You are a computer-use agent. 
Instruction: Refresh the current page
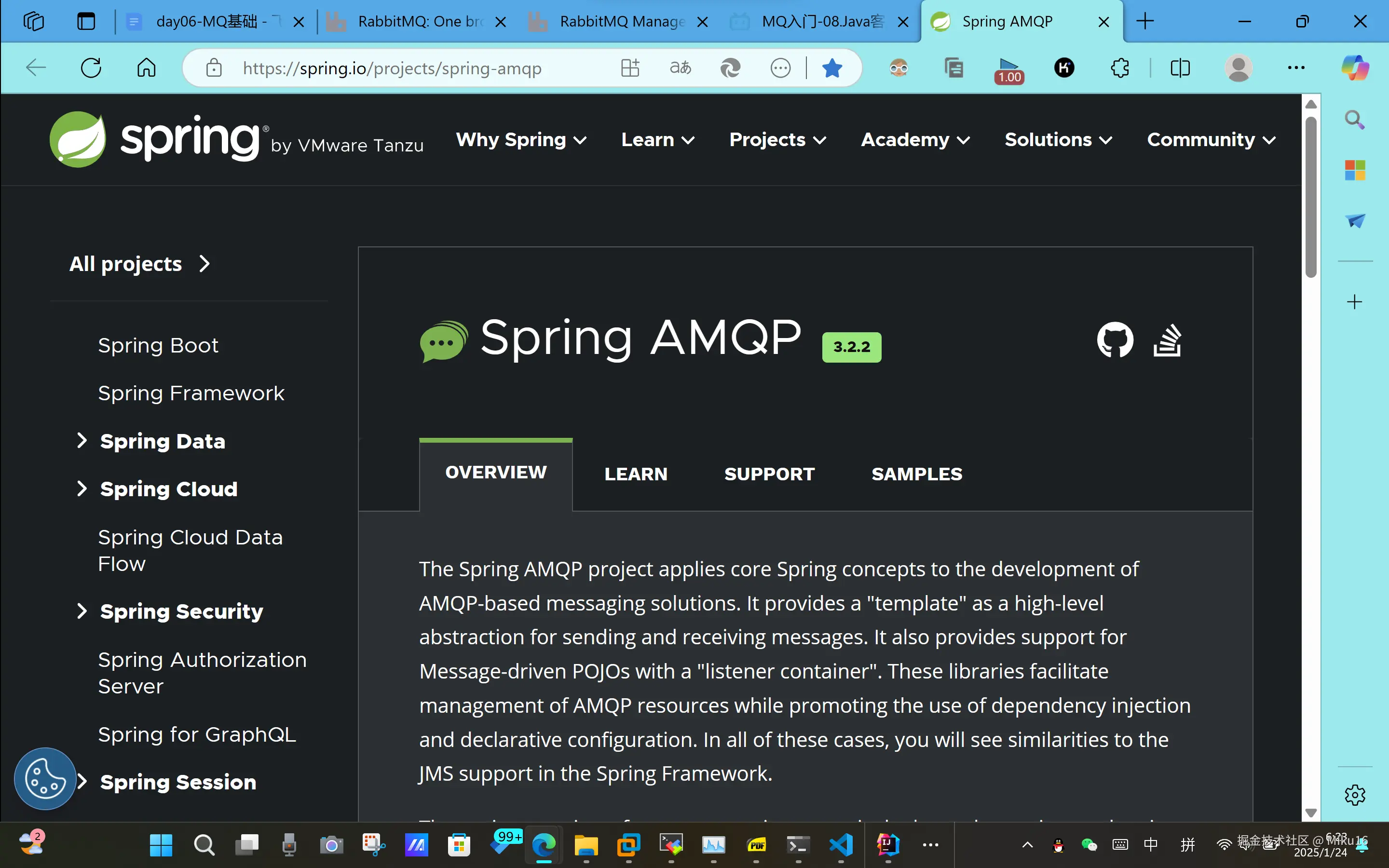click(x=91, y=68)
